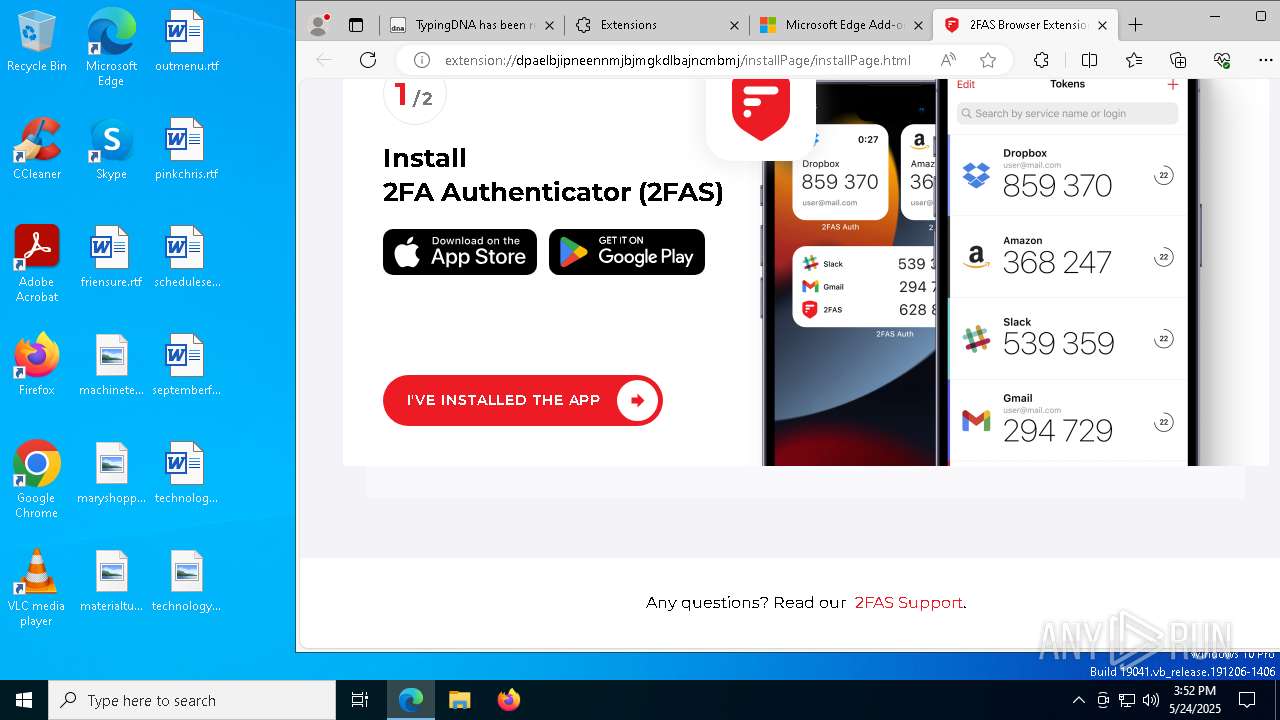Select materialtu image file on desktop
Viewport: 1280px width, 720px height.
[111, 581]
